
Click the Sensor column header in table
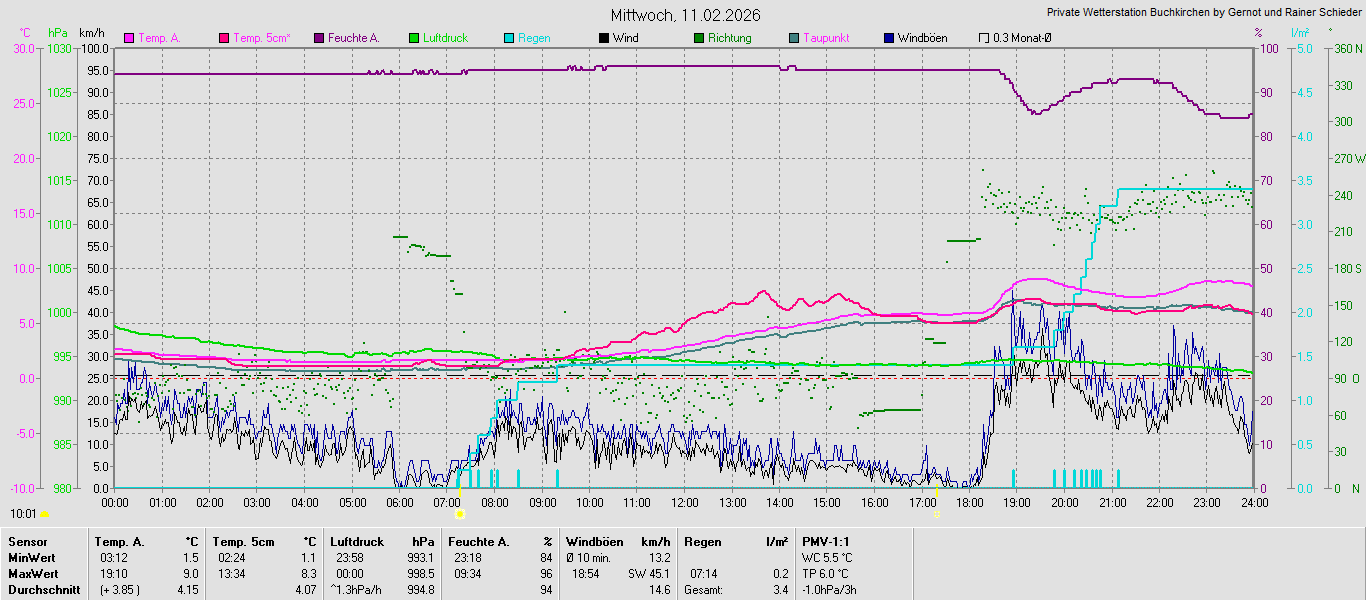click(27, 541)
